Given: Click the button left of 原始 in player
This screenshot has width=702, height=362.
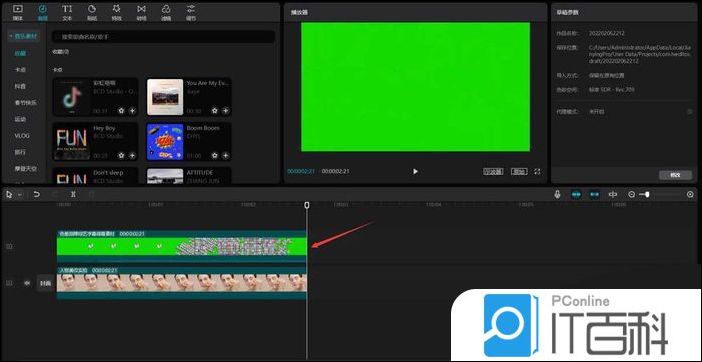Looking at the screenshot, I should [493, 171].
